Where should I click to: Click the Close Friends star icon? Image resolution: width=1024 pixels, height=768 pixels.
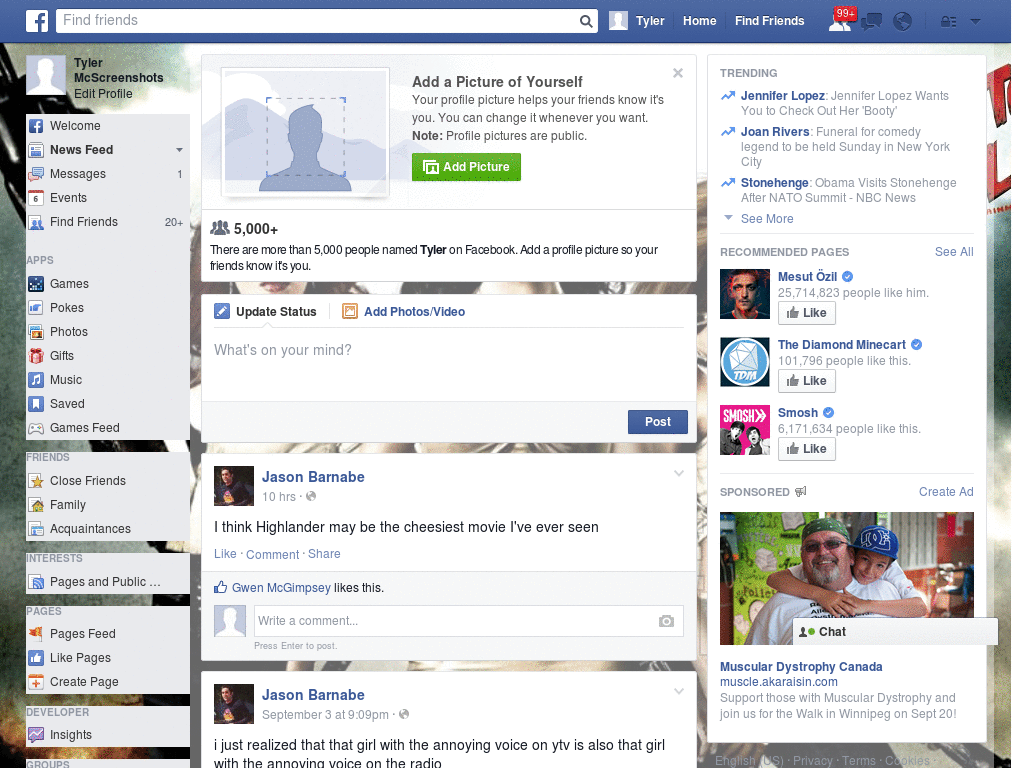(36, 481)
